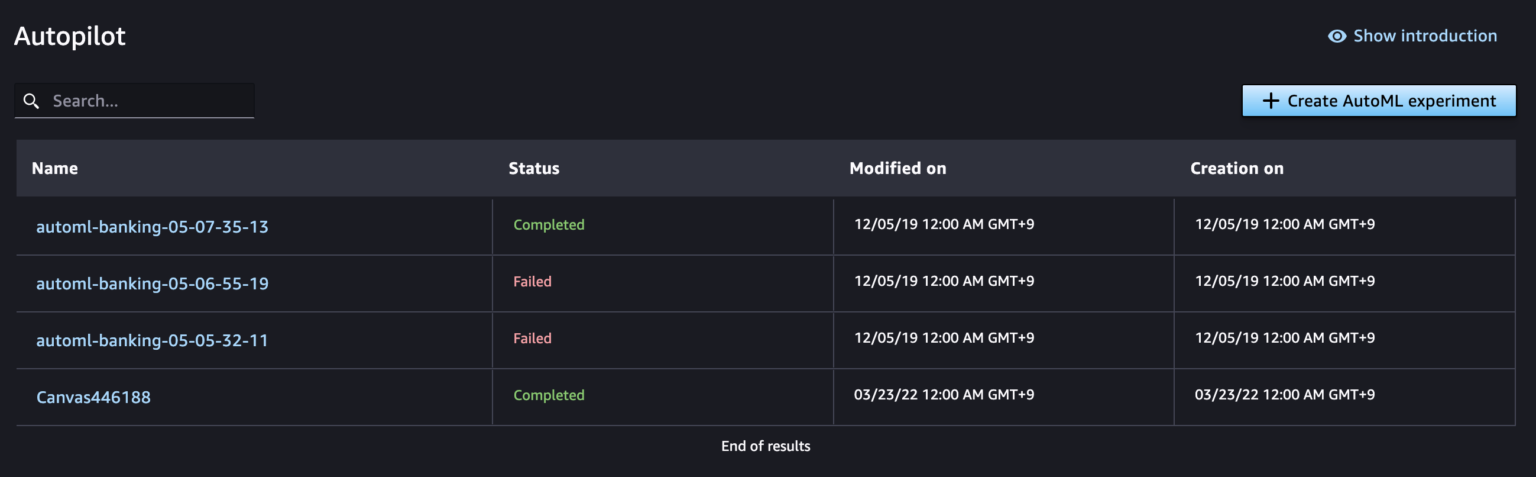The image size is (1536, 477).
Task: Sort by the Creation on column header
Action: click(x=1237, y=169)
